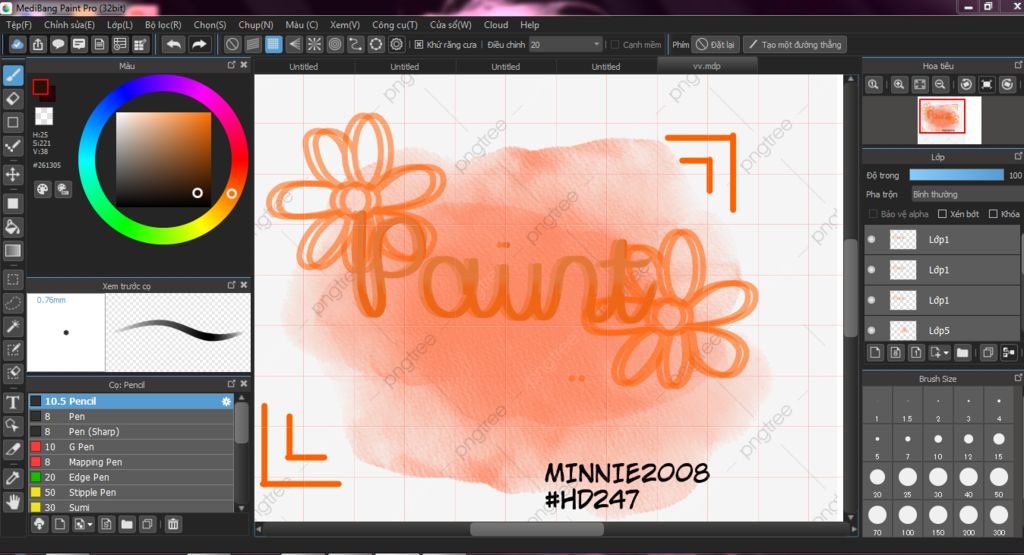Select the Hand pan tool
Image resolution: width=1024 pixels, height=555 pixels.
click(13, 502)
